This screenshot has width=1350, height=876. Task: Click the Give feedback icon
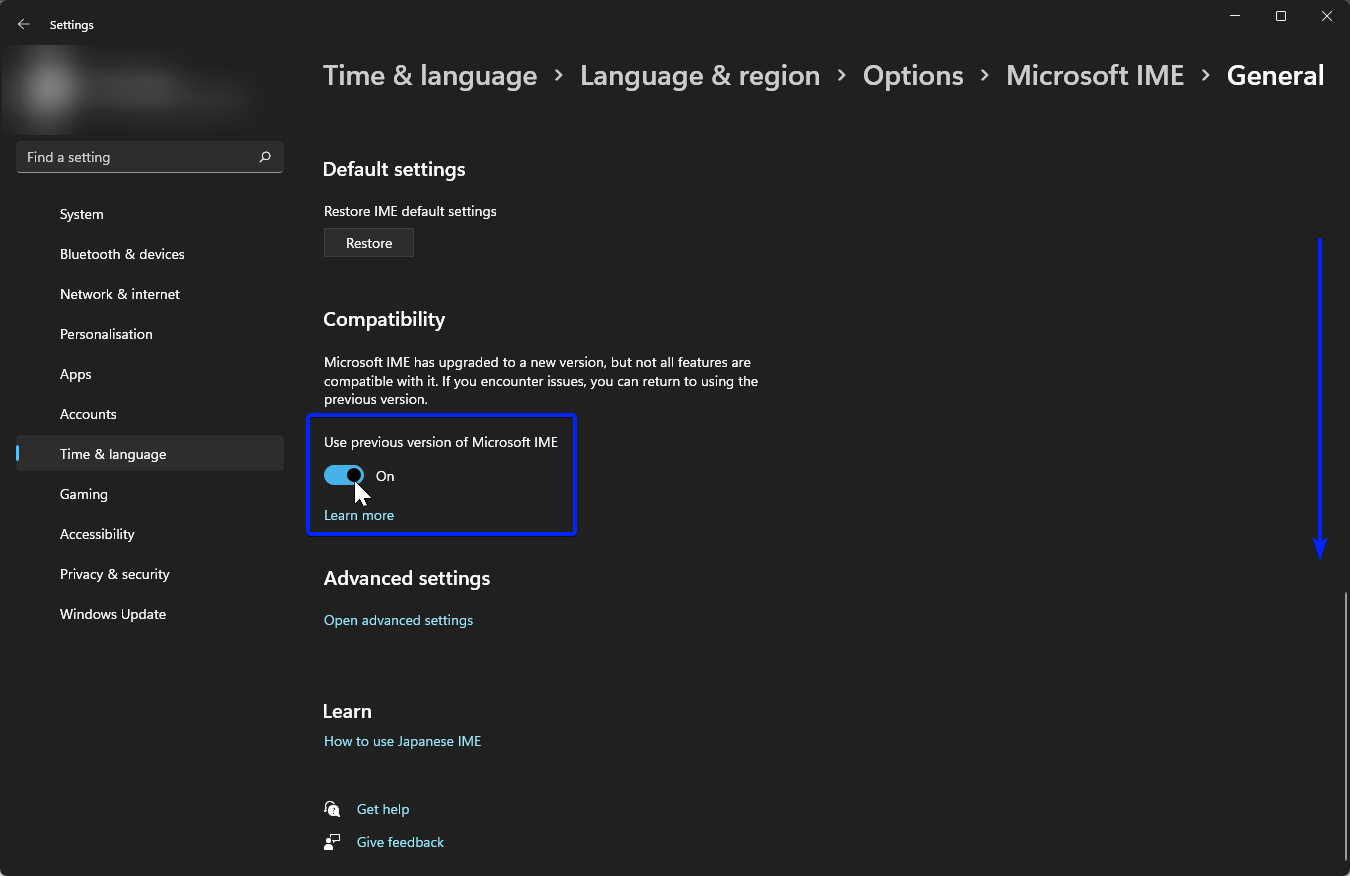click(x=332, y=842)
